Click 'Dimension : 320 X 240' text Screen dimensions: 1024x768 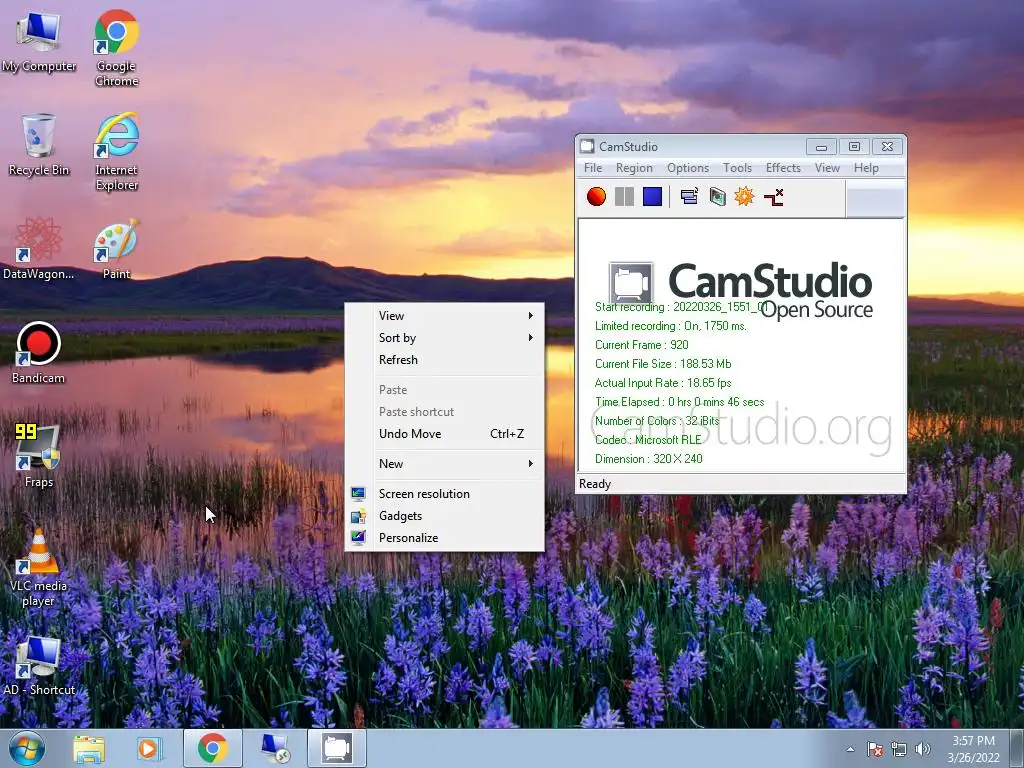click(x=648, y=458)
